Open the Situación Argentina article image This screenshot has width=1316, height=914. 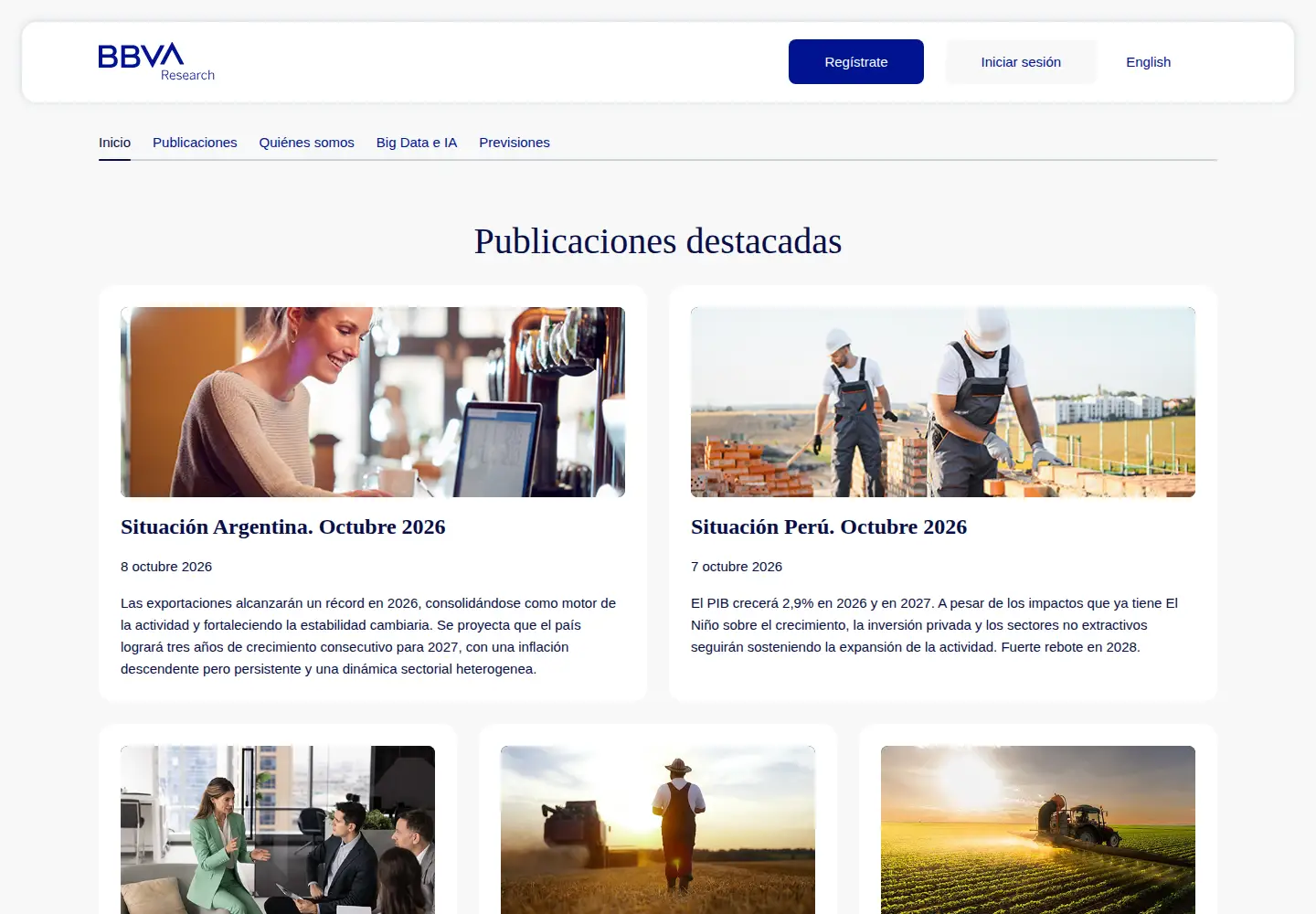[x=373, y=402]
